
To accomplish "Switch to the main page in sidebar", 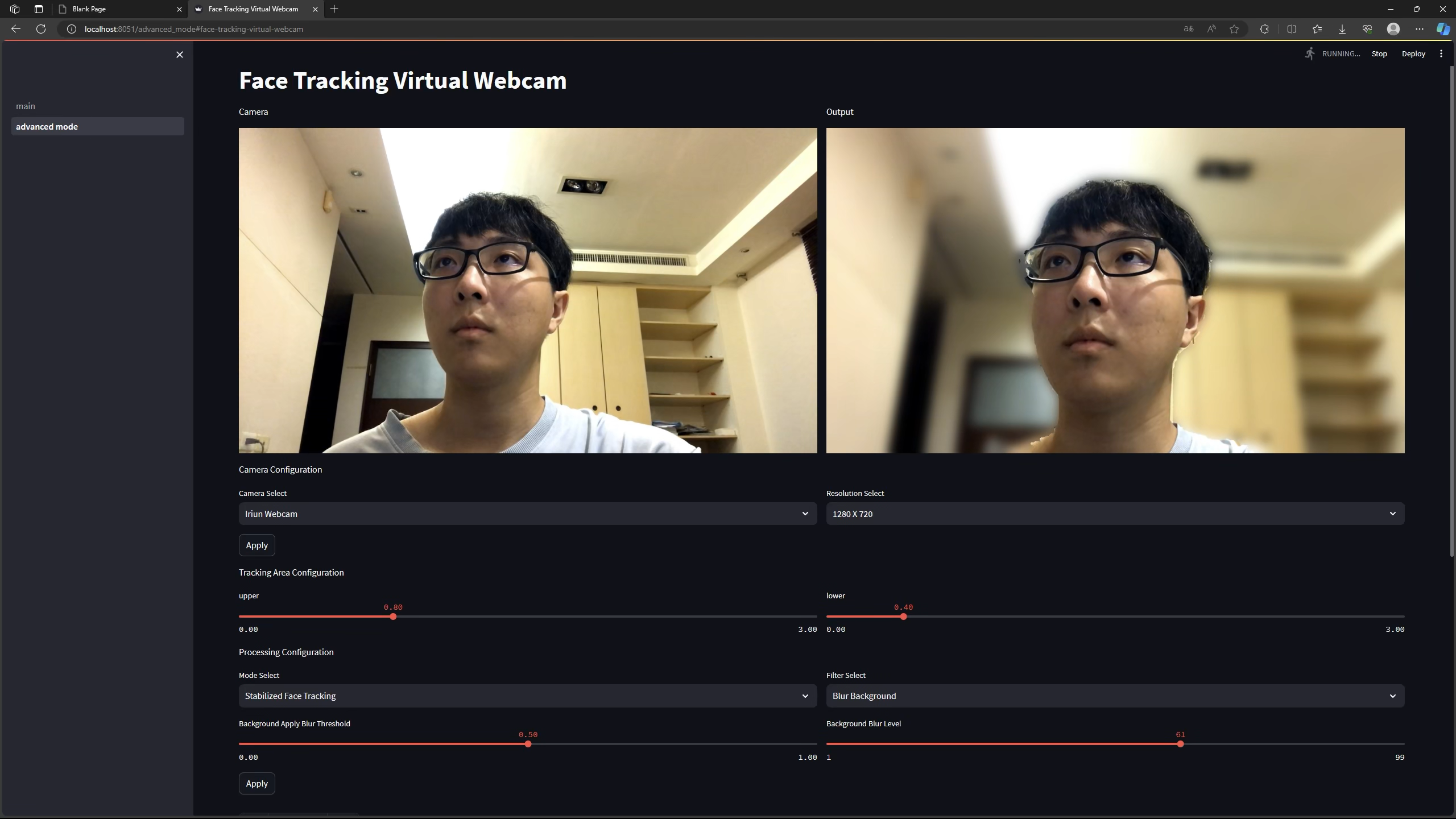I will (x=26, y=106).
